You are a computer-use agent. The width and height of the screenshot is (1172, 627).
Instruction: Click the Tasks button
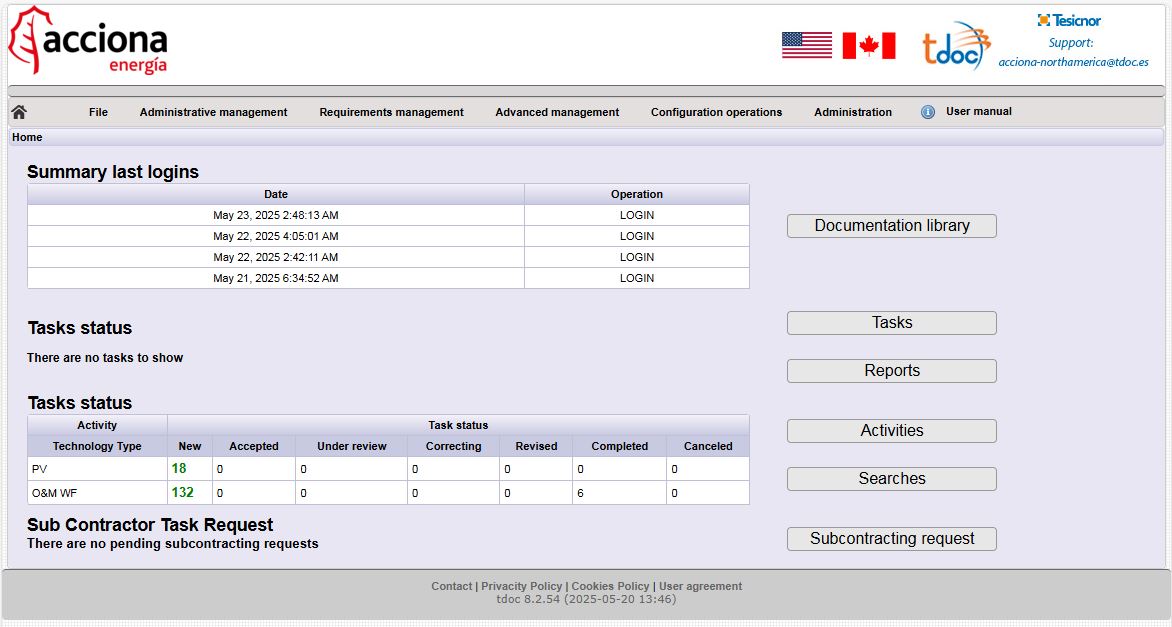tap(892, 323)
